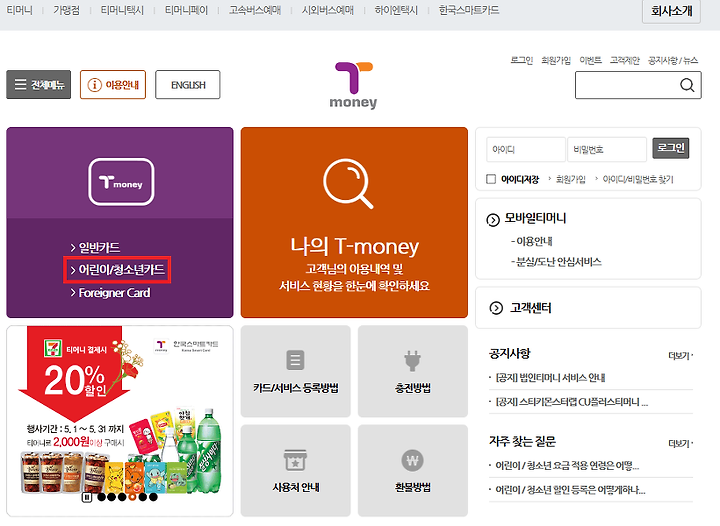This screenshot has height=526, width=720.
Task: Pause the banner slideshow
Action: pyautogui.click(x=87, y=497)
